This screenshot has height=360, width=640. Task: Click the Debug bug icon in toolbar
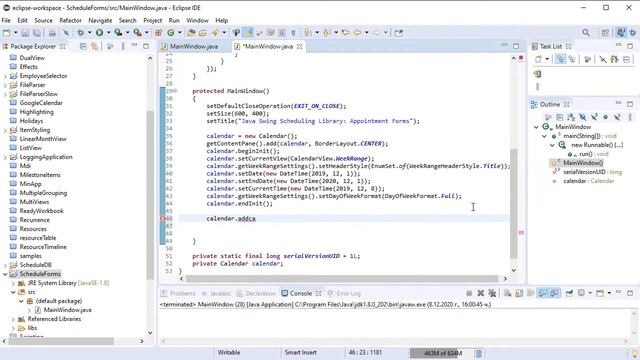(80, 33)
